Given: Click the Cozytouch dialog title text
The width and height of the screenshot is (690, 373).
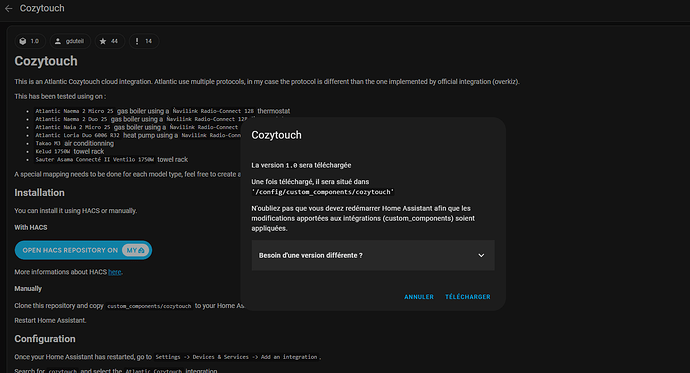Looking at the screenshot, I should [x=276, y=135].
